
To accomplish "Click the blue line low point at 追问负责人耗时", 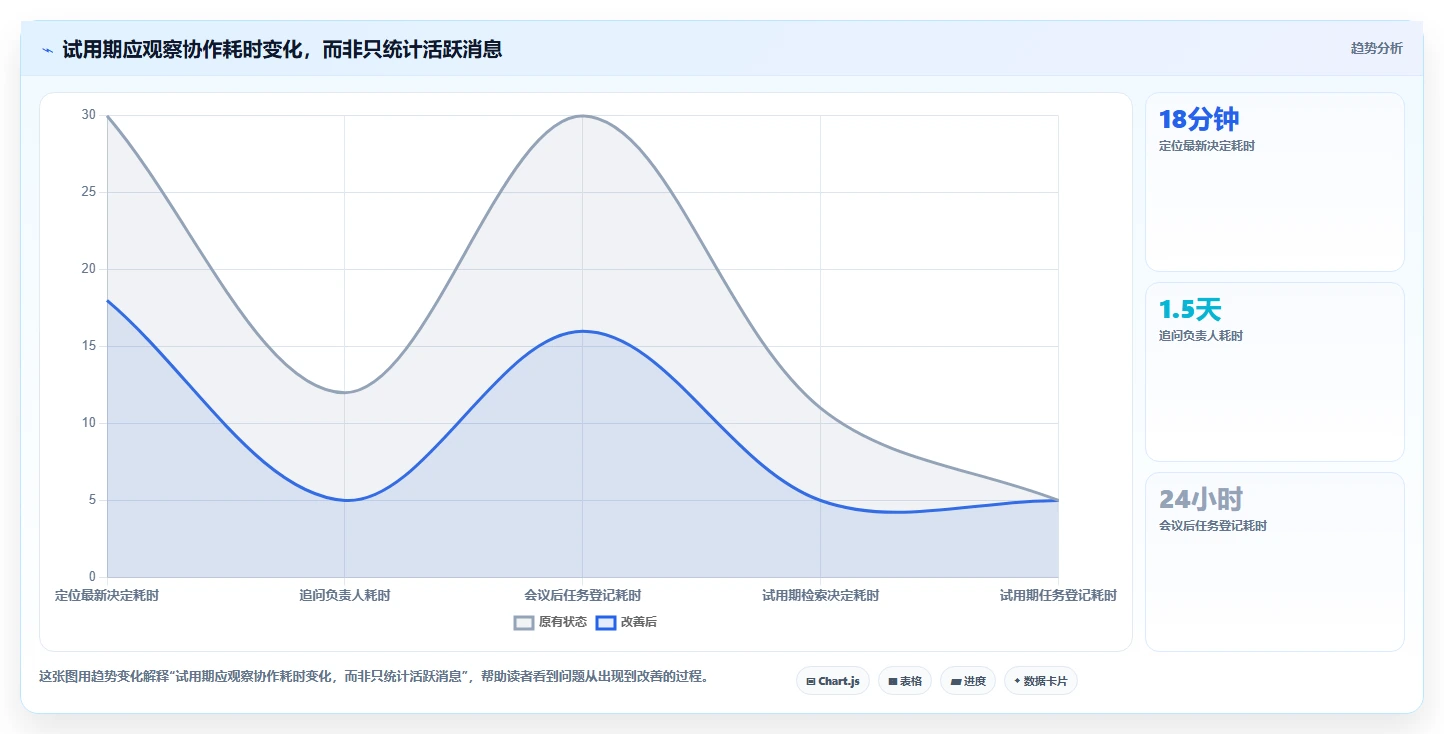I will tap(345, 500).
